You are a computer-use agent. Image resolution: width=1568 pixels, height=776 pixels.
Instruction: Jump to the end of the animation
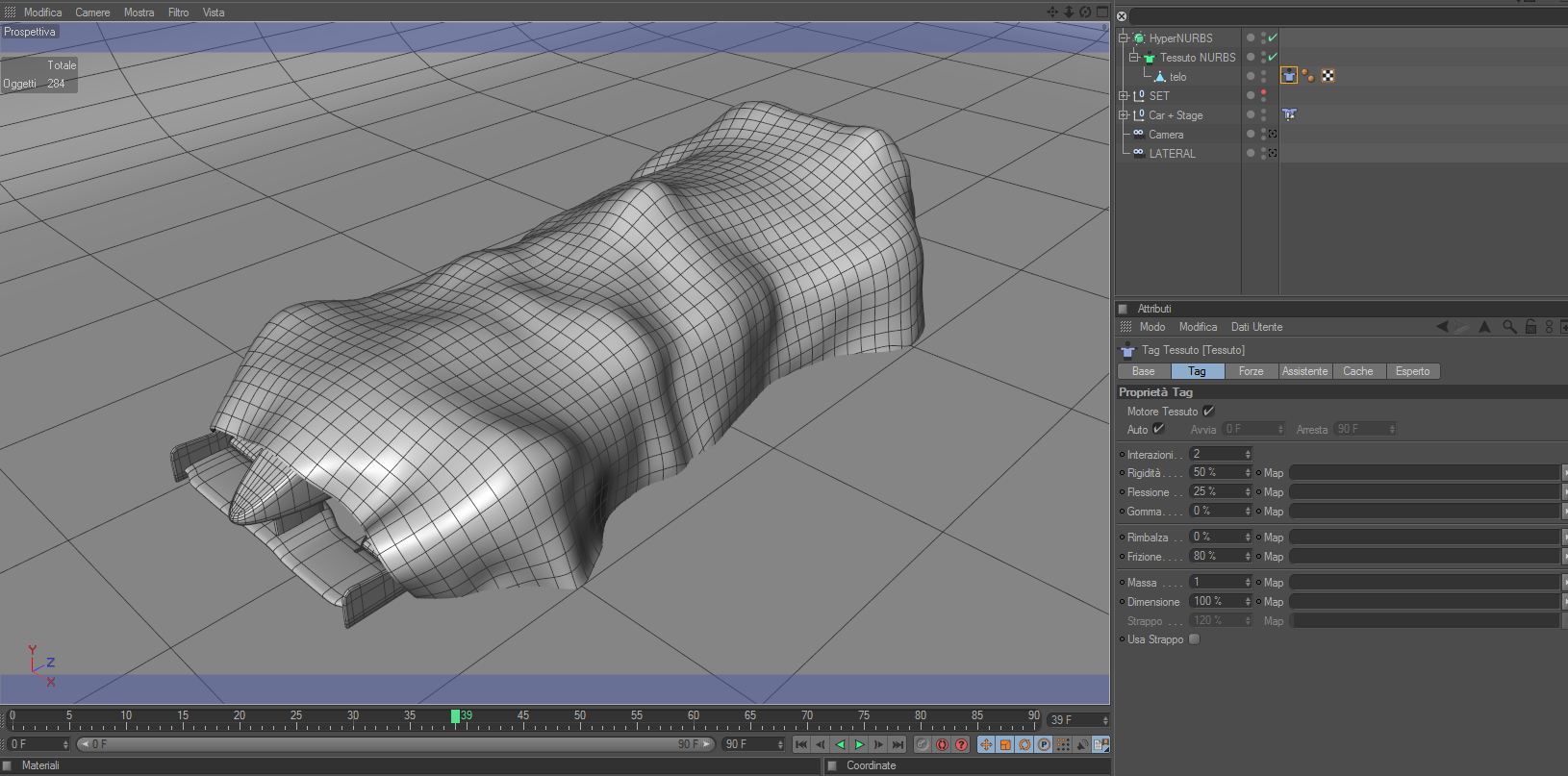click(898, 745)
